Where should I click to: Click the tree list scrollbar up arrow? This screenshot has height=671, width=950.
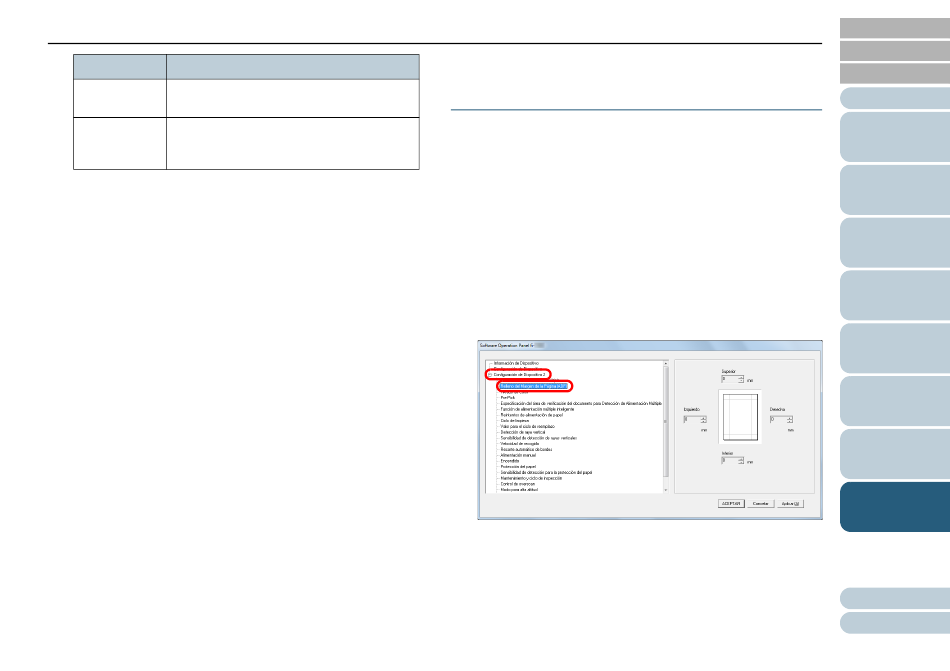point(666,363)
